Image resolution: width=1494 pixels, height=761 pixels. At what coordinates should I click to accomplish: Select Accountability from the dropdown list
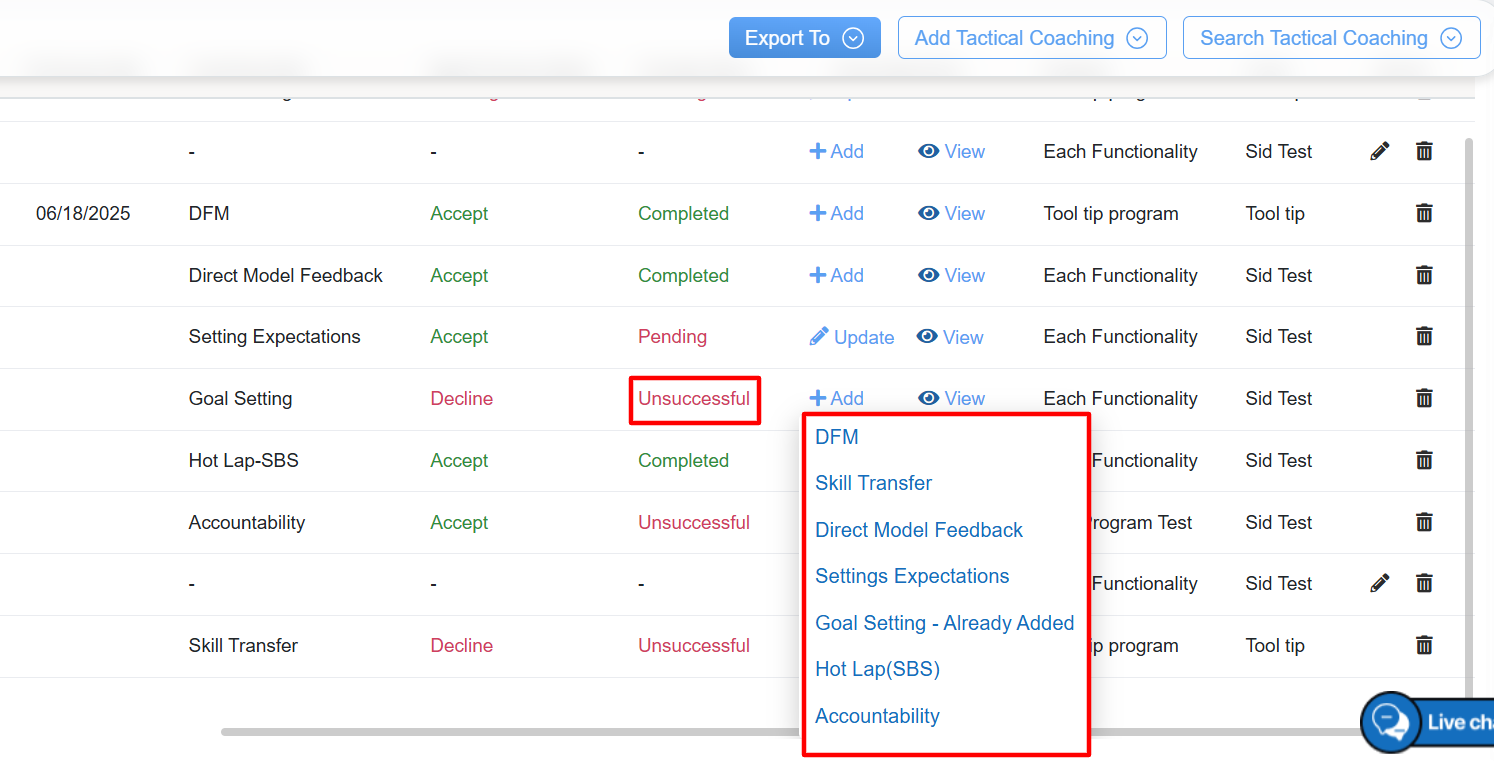point(877,716)
